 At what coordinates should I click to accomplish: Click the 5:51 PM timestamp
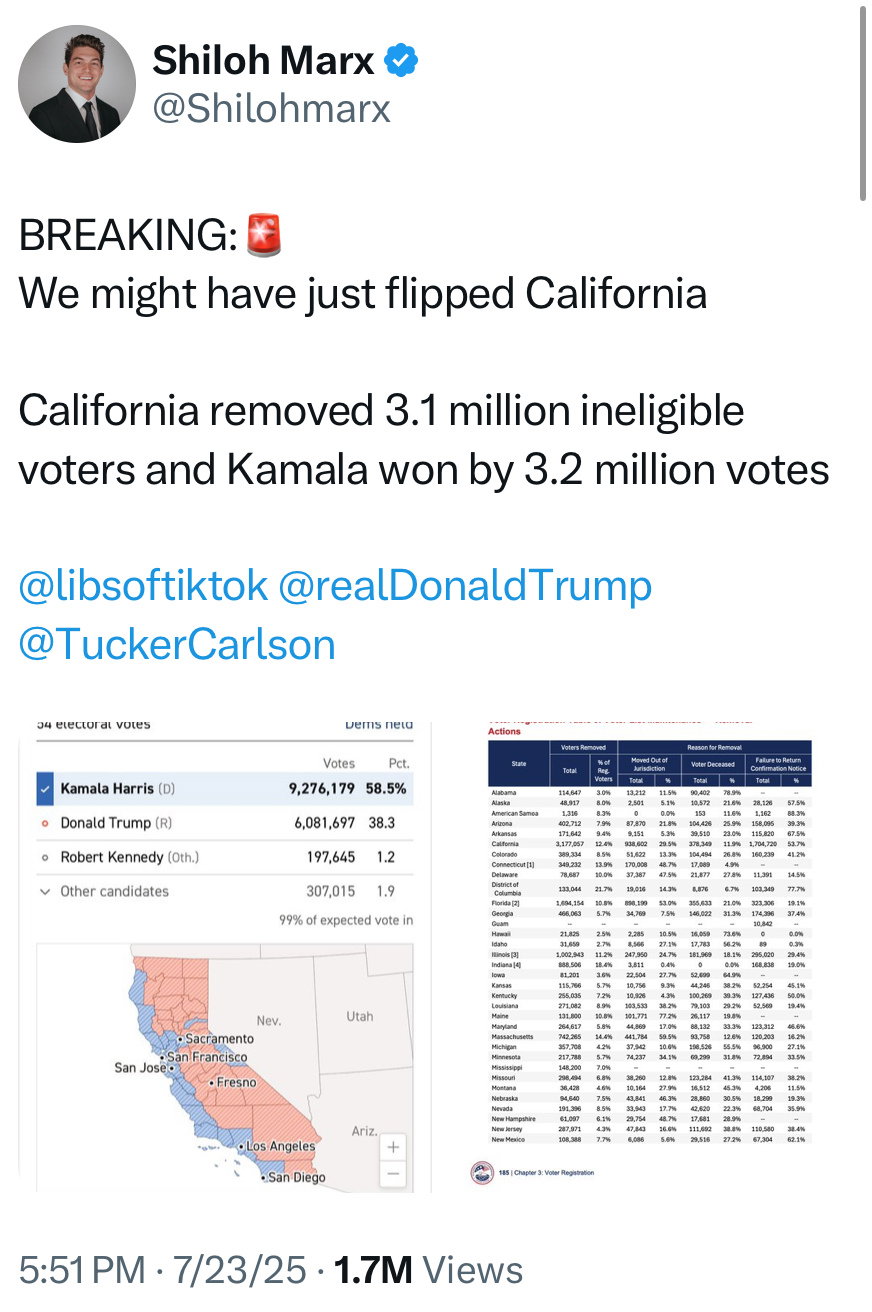pyautogui.click(x=82, y=1270)
